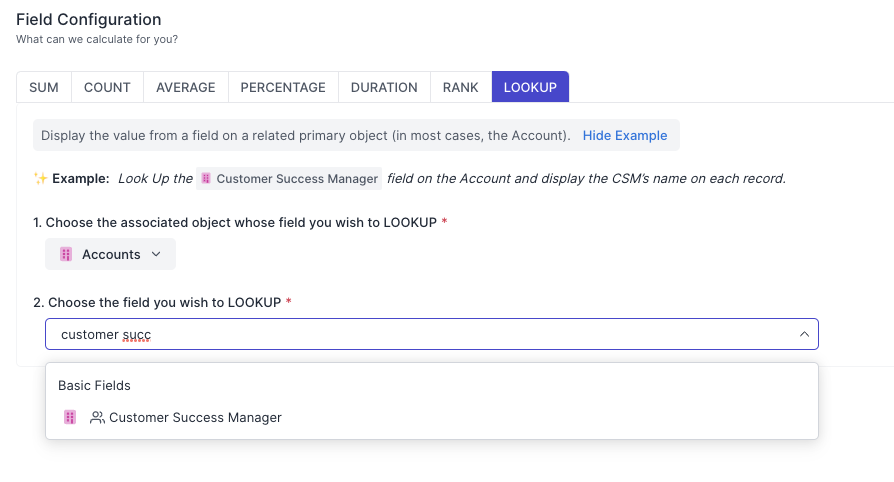Choose the DURATION tab
Viewport: 894px width, 482px height.
pos(384,87)
